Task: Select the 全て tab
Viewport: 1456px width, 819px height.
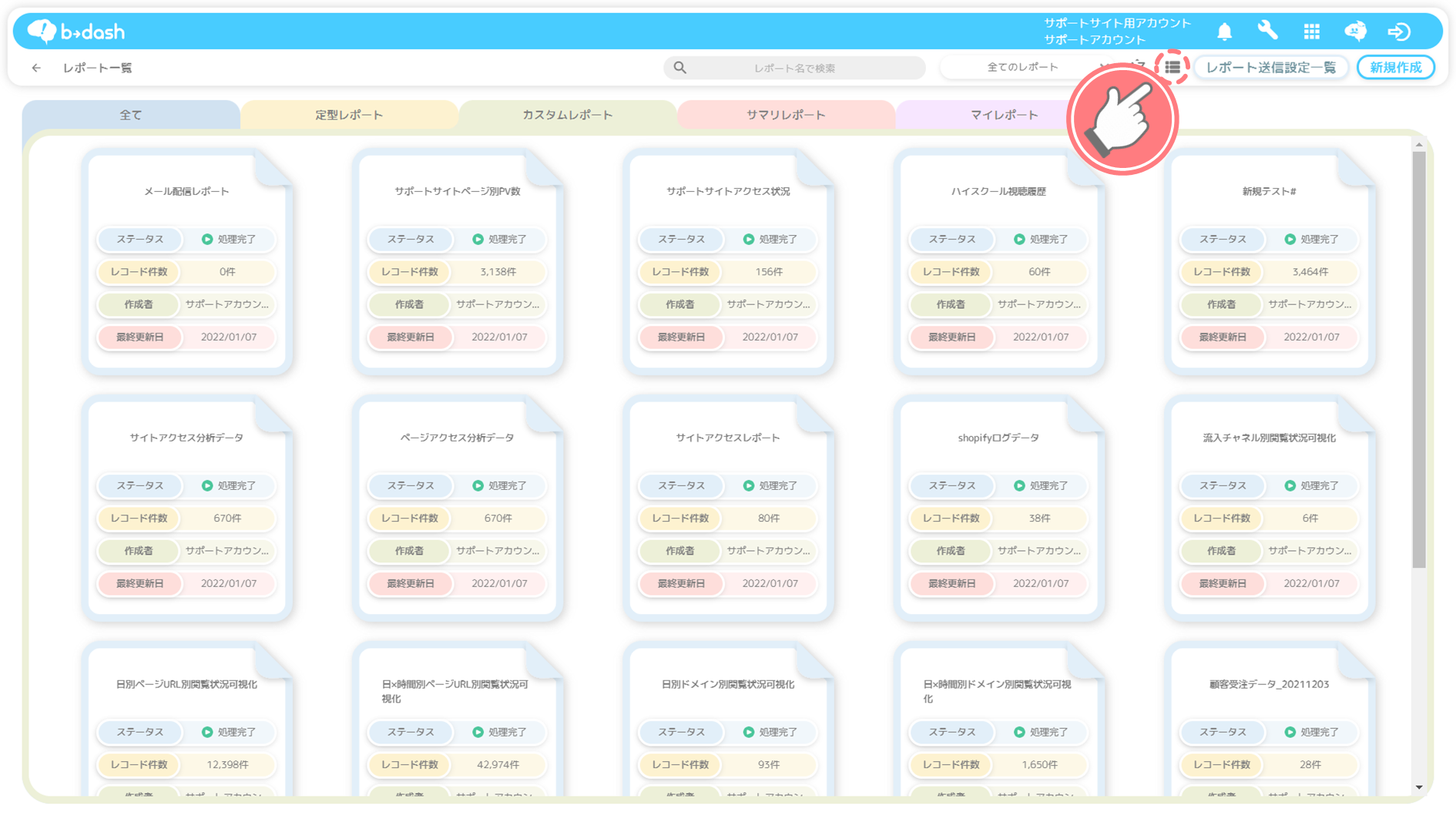Action: 131,115
